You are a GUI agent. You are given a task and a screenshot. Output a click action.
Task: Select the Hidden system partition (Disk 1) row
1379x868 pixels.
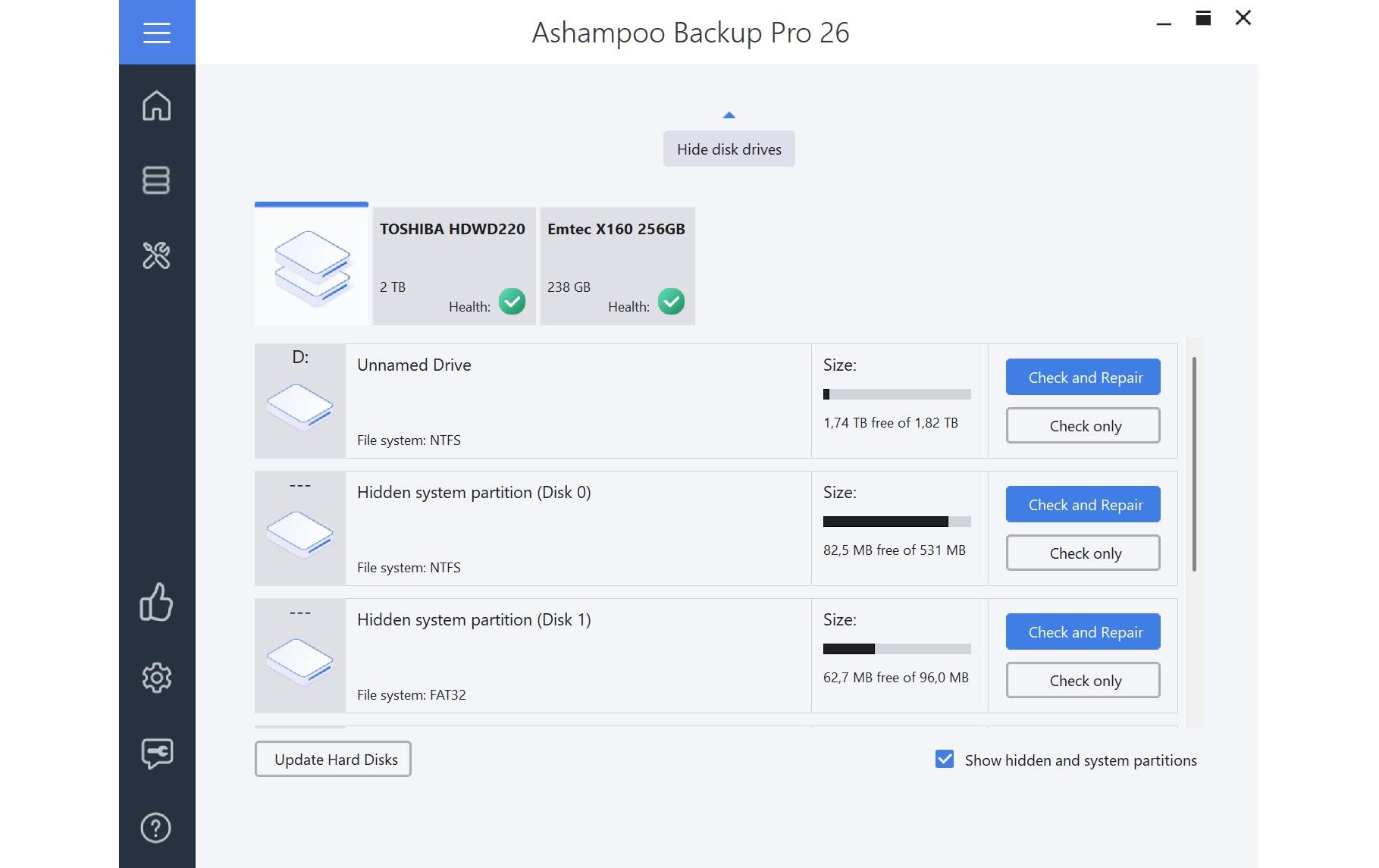[x=576, y=656]
